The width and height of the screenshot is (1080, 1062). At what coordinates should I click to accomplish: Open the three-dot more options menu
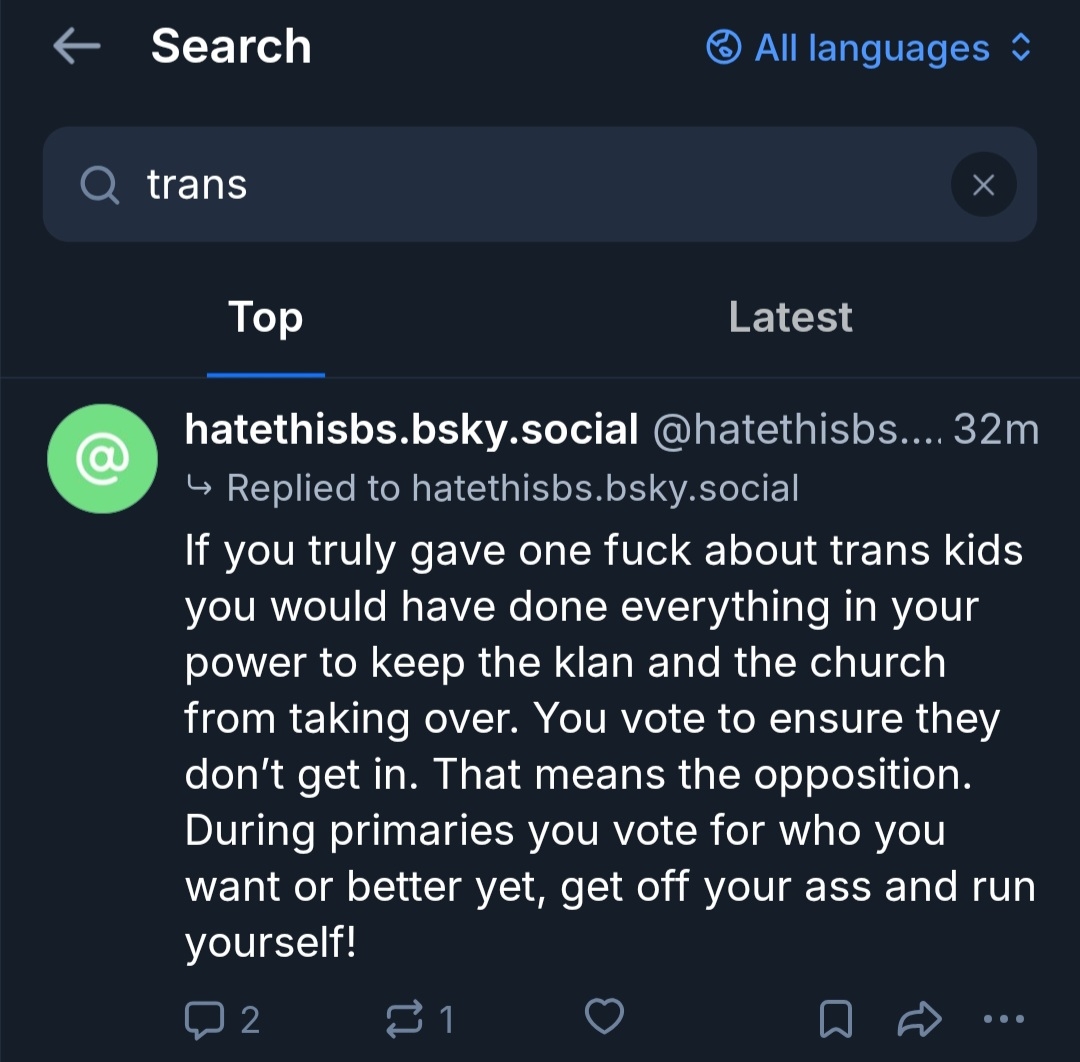click(1004, 1019)
